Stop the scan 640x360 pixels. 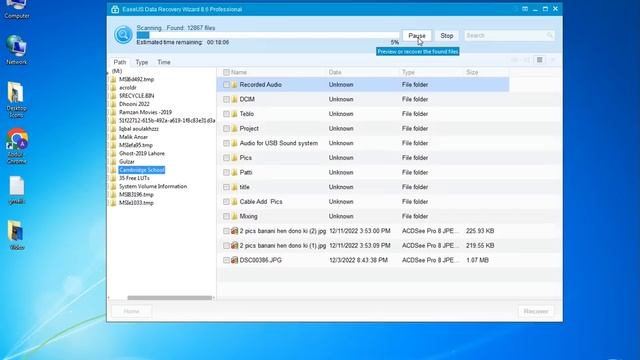[447, 36]
